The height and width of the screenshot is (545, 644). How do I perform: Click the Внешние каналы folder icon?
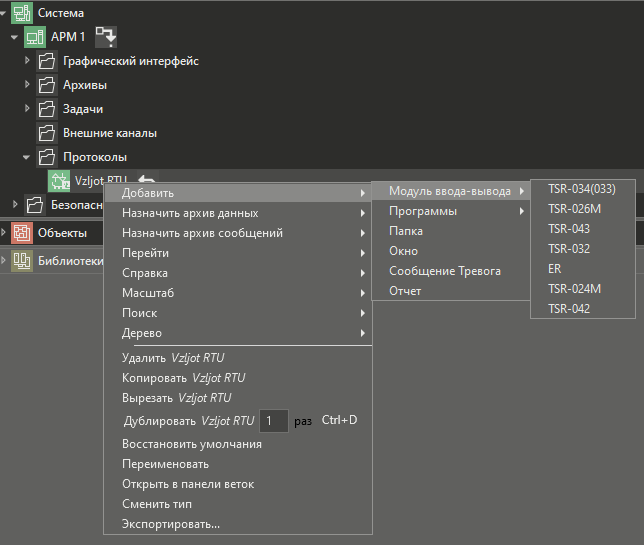point(47,133)
